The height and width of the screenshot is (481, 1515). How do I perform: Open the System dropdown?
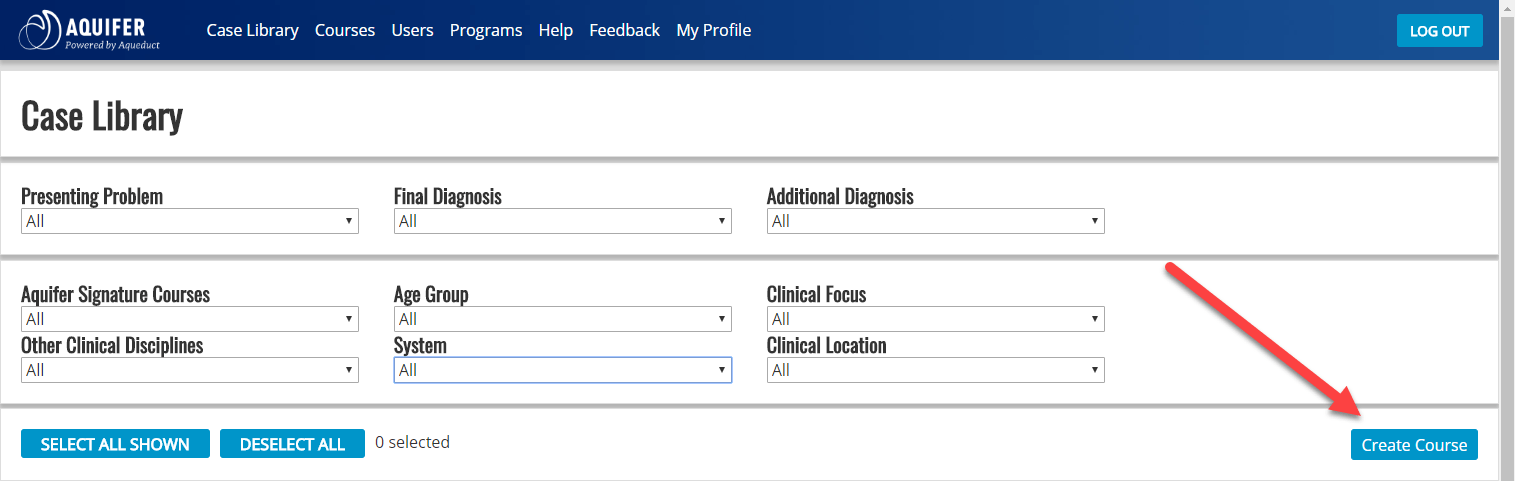563,370
